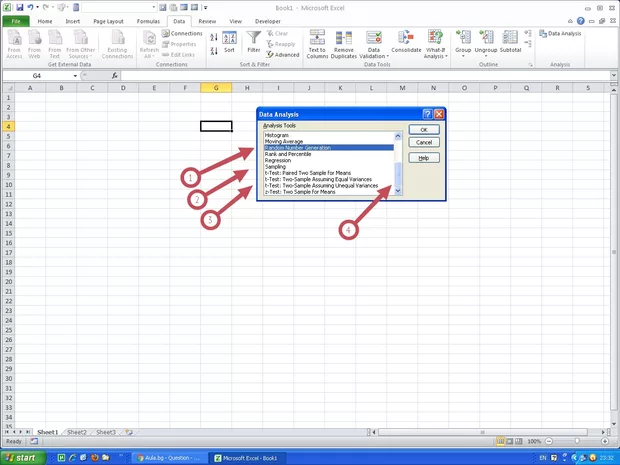Viewport: 620px width, 465px height.
Task: Open the File tab
Action: (x=16, y=21)
